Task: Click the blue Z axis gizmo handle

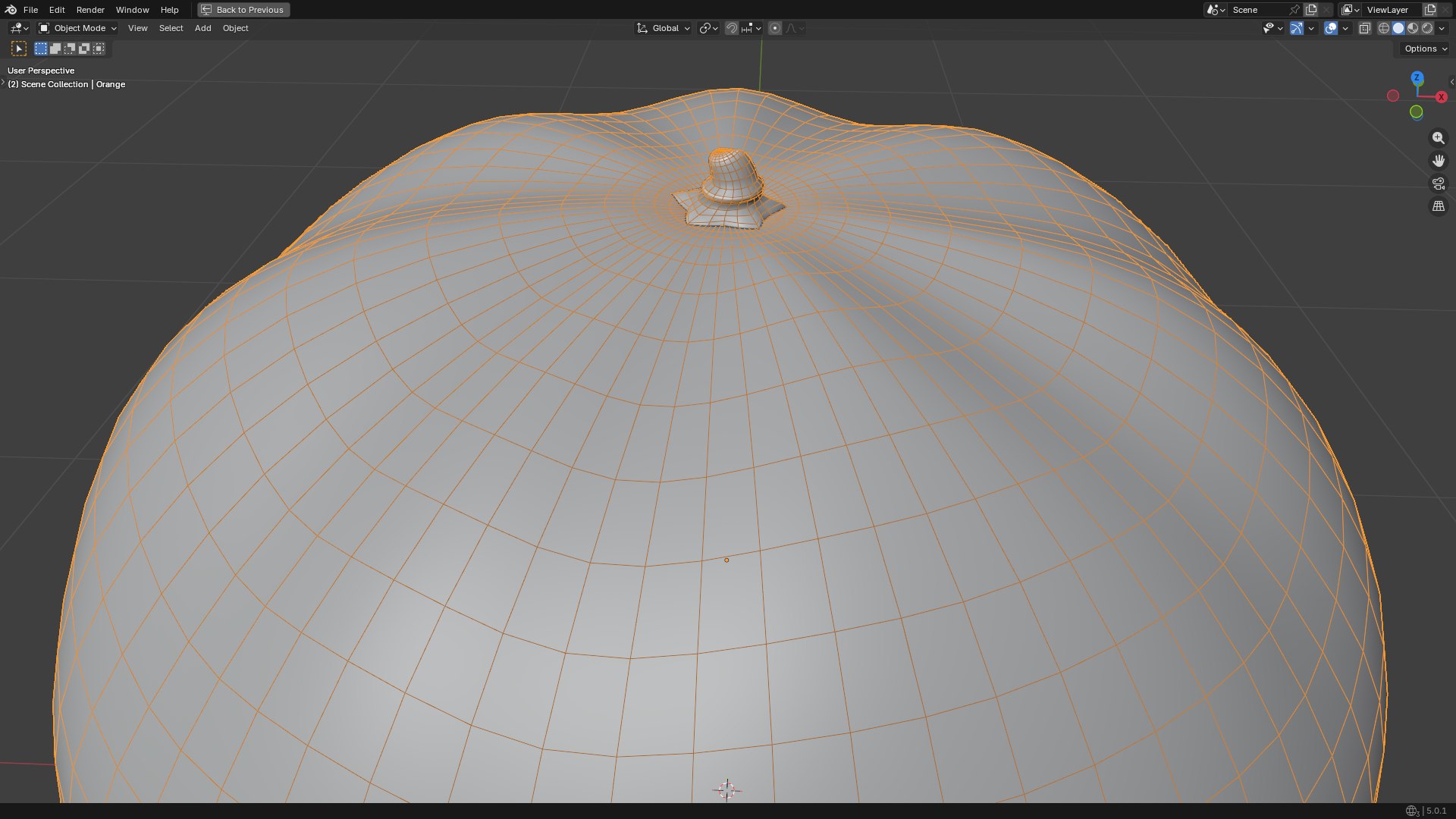Action: tap(1417, 78)
